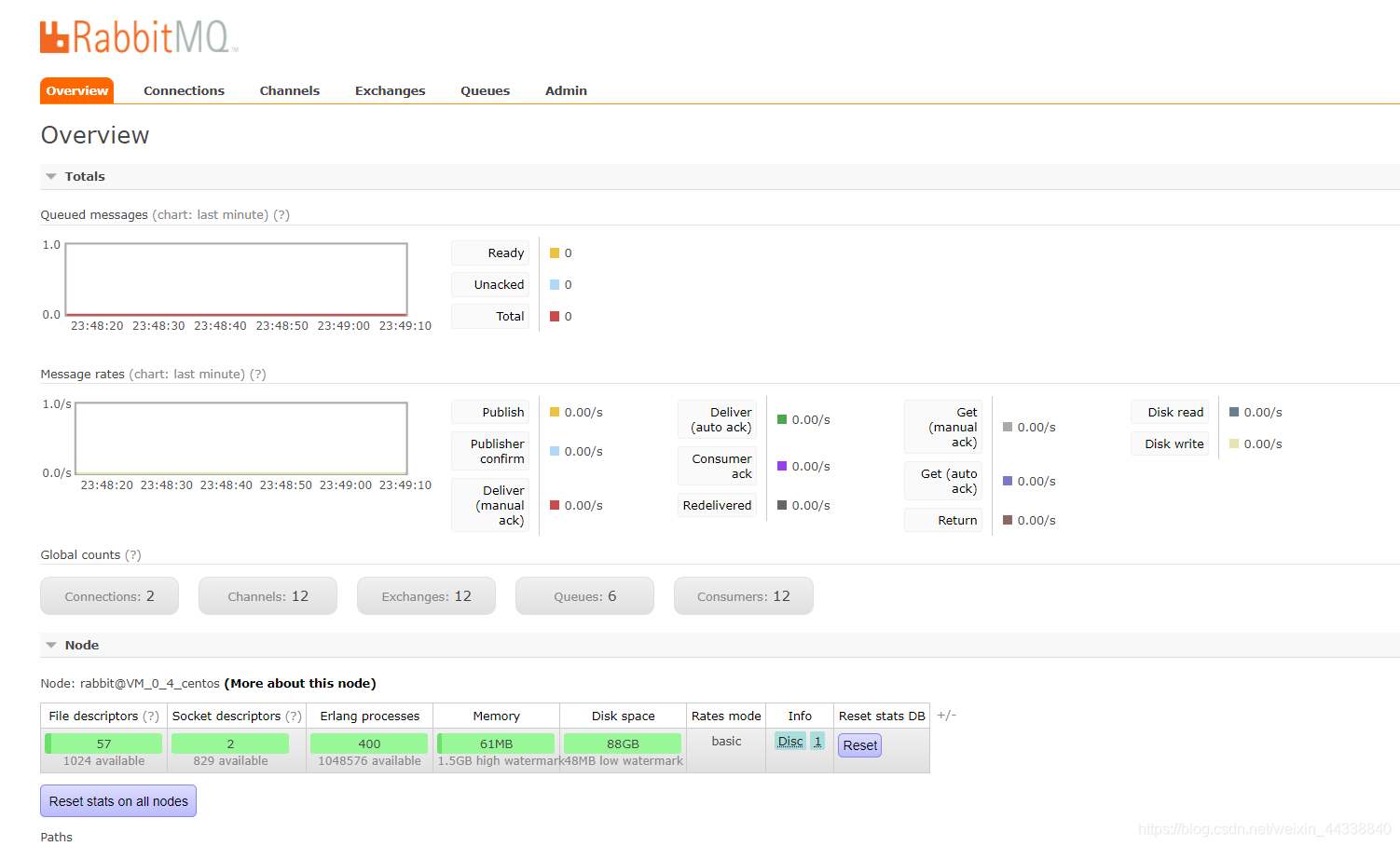This screenshot has width=1400, height=846.
Task: Open Socket descriptors help (?)
Action: coord(293,716)
